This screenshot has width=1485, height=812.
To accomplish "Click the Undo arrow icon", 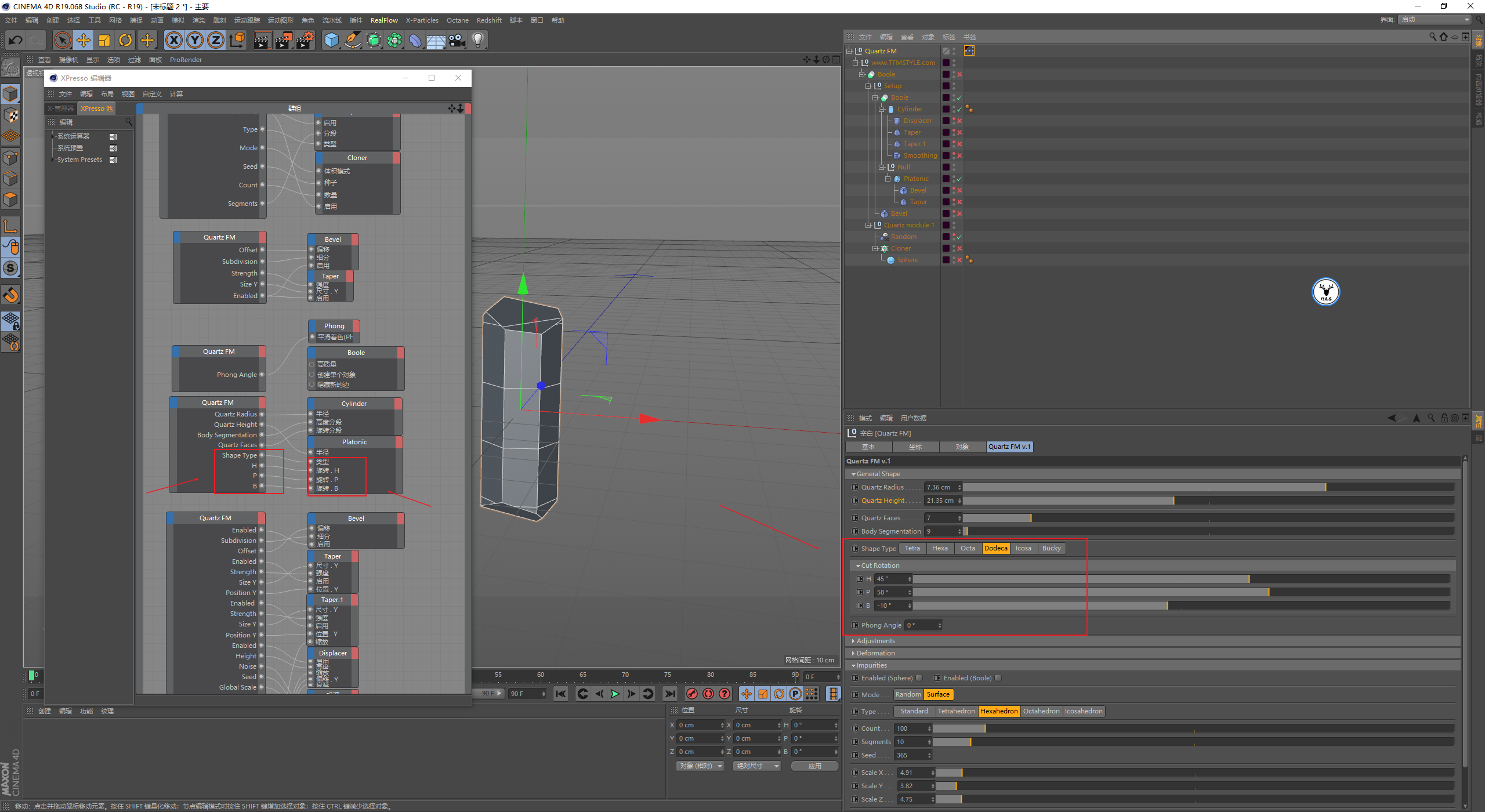I will (x=16, y=40).
